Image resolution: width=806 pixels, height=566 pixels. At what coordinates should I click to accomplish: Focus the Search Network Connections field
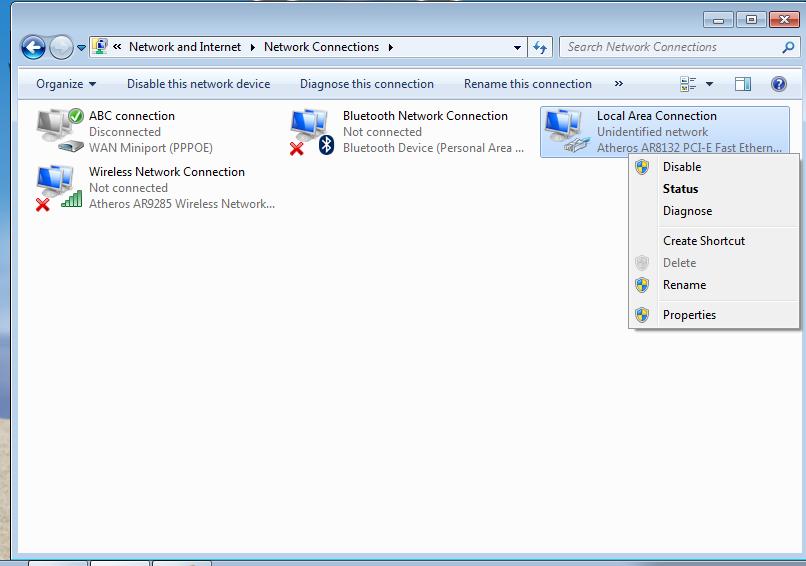click(x=680, y=47)
